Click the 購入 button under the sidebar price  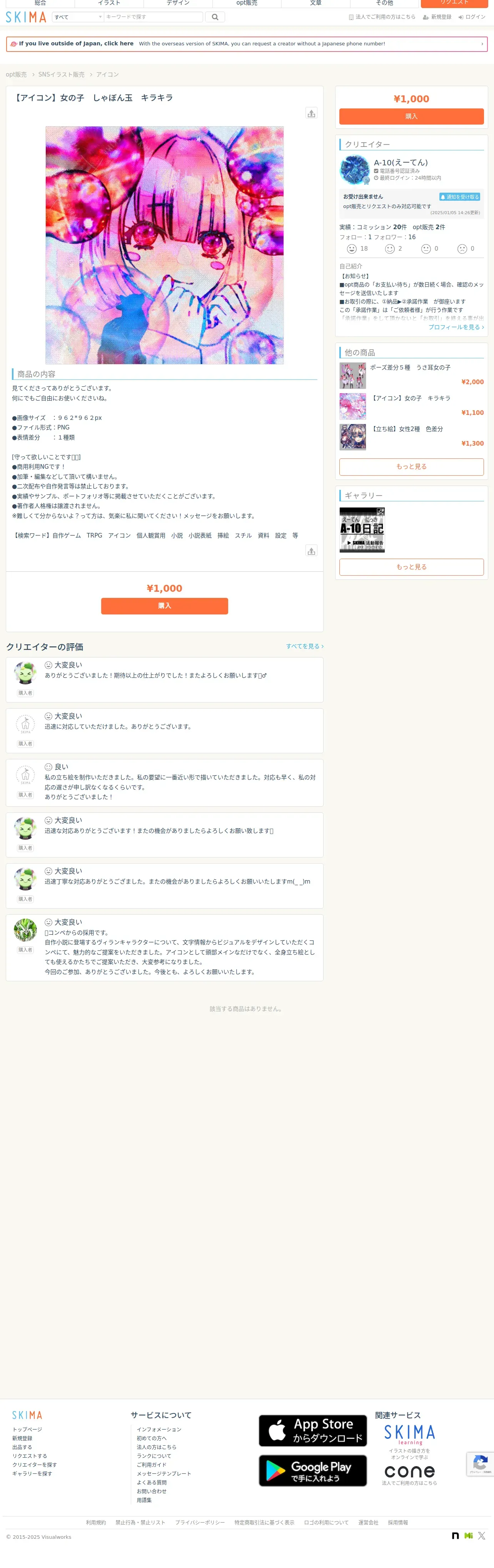411,116
